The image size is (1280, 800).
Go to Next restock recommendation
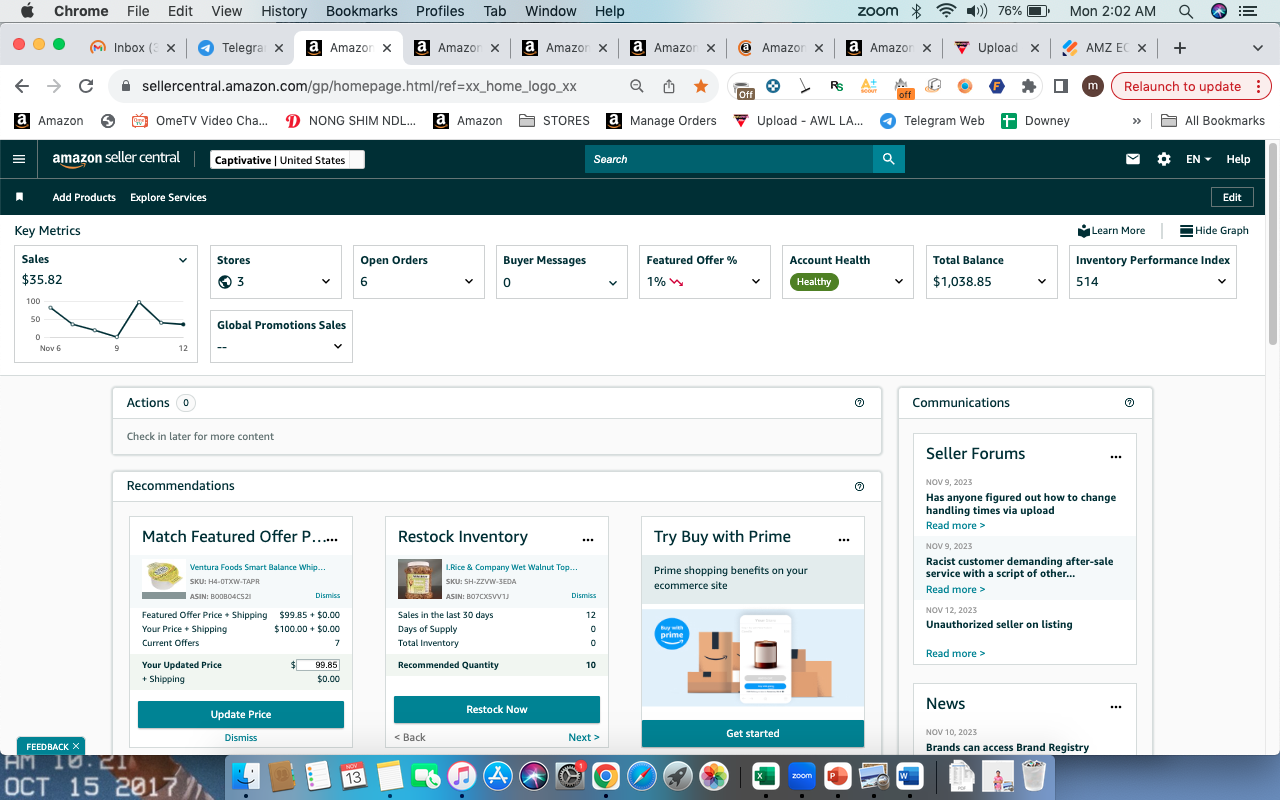[584, 737]
